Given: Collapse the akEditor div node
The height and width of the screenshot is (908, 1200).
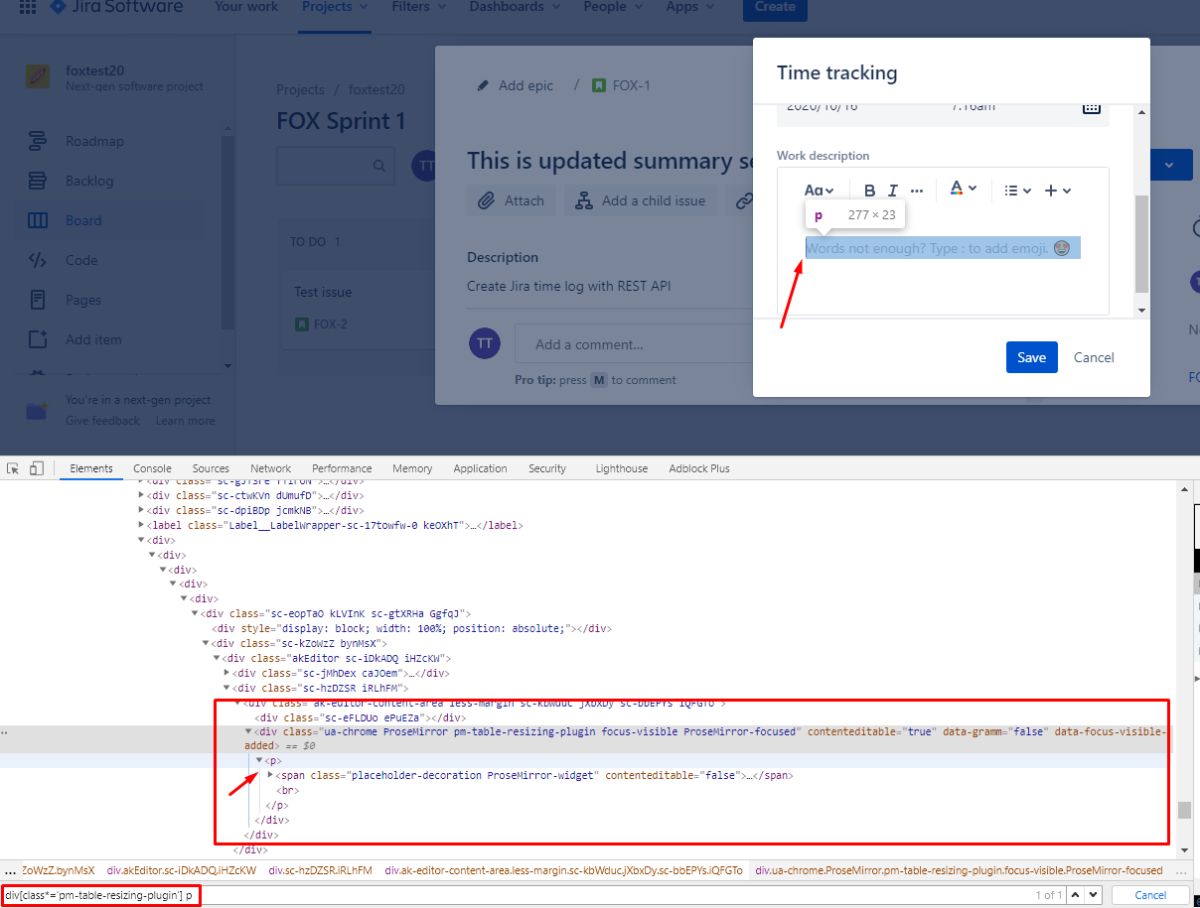Looking at the screenshot, I should pos(216,659).
